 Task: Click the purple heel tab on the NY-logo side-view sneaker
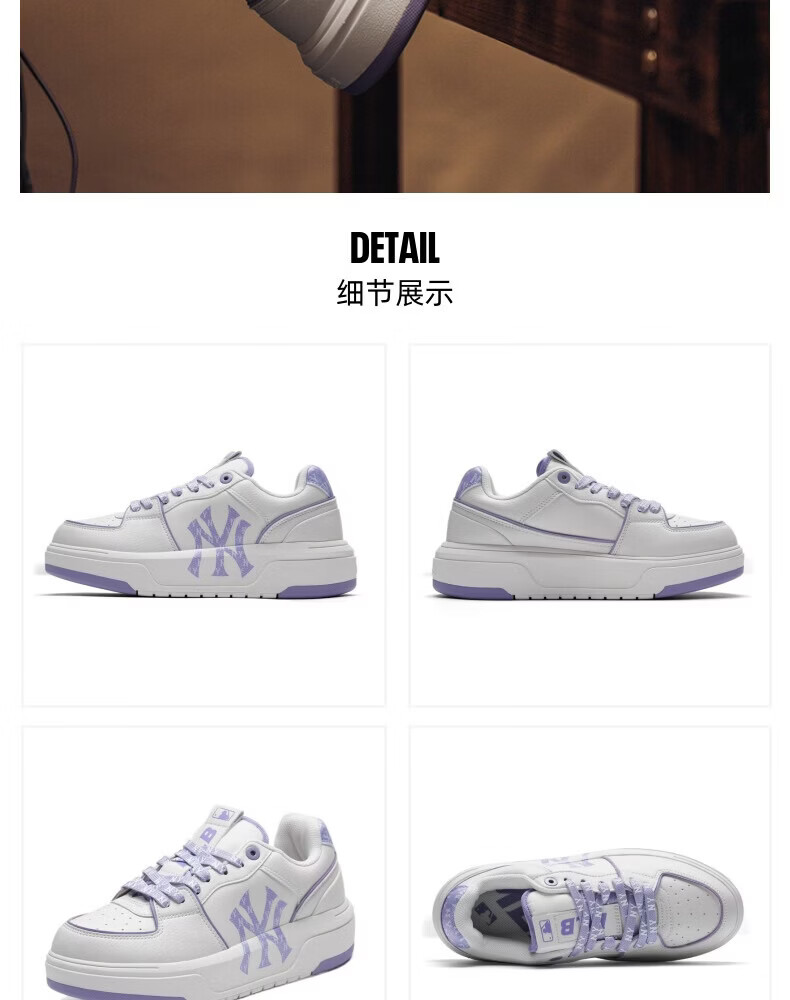(318, 480)
